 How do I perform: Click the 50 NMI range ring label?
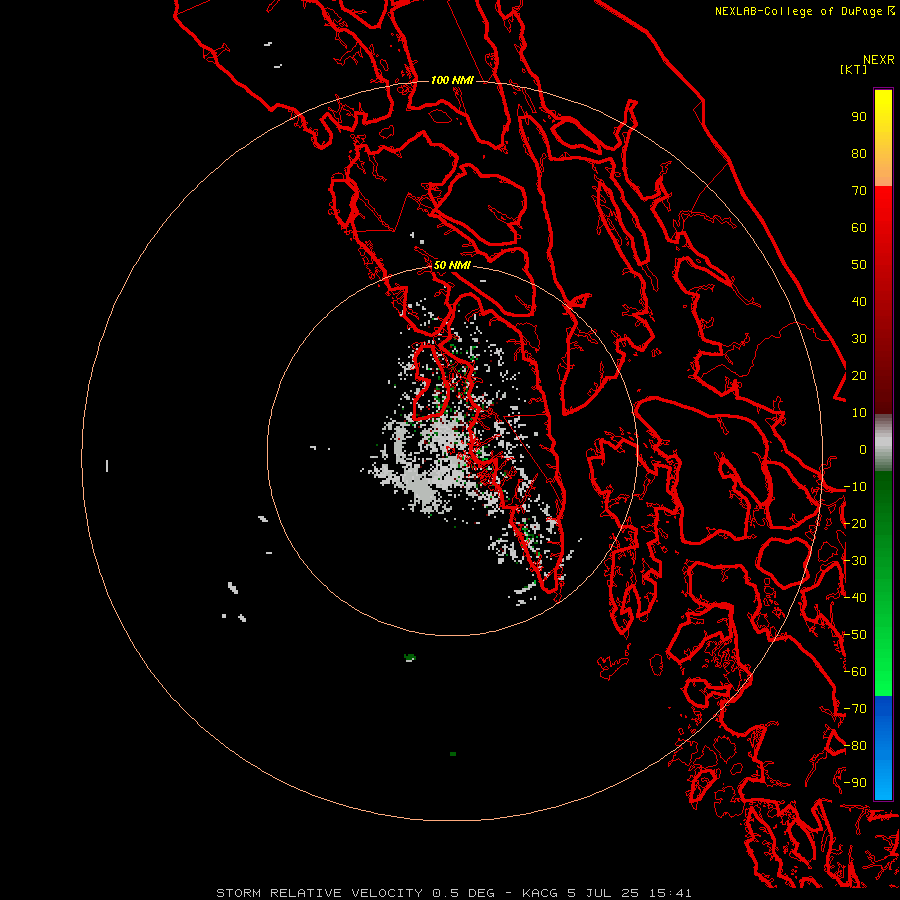pyautogui.click(x=452, y=265)
